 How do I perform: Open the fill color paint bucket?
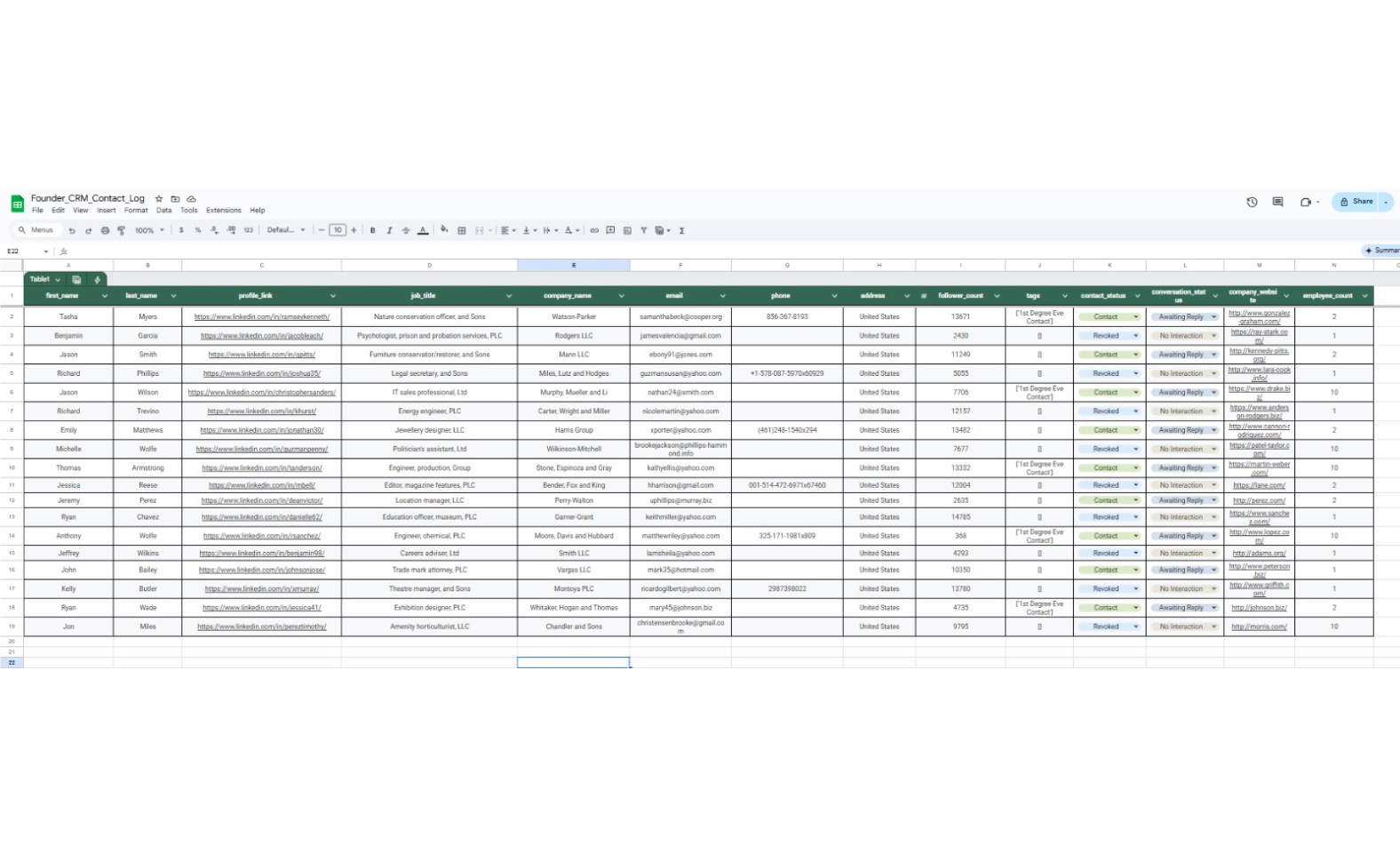click(x=444, y=230)
